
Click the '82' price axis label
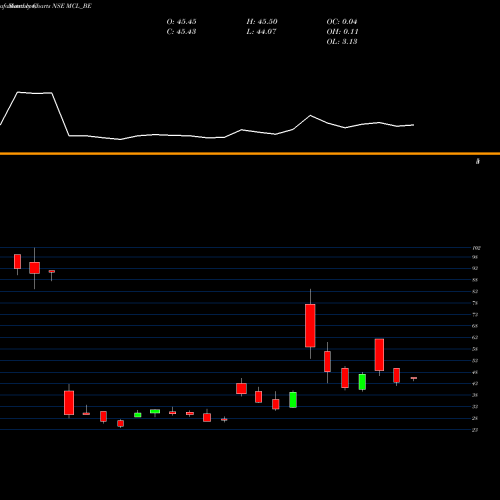pos(475,291)
